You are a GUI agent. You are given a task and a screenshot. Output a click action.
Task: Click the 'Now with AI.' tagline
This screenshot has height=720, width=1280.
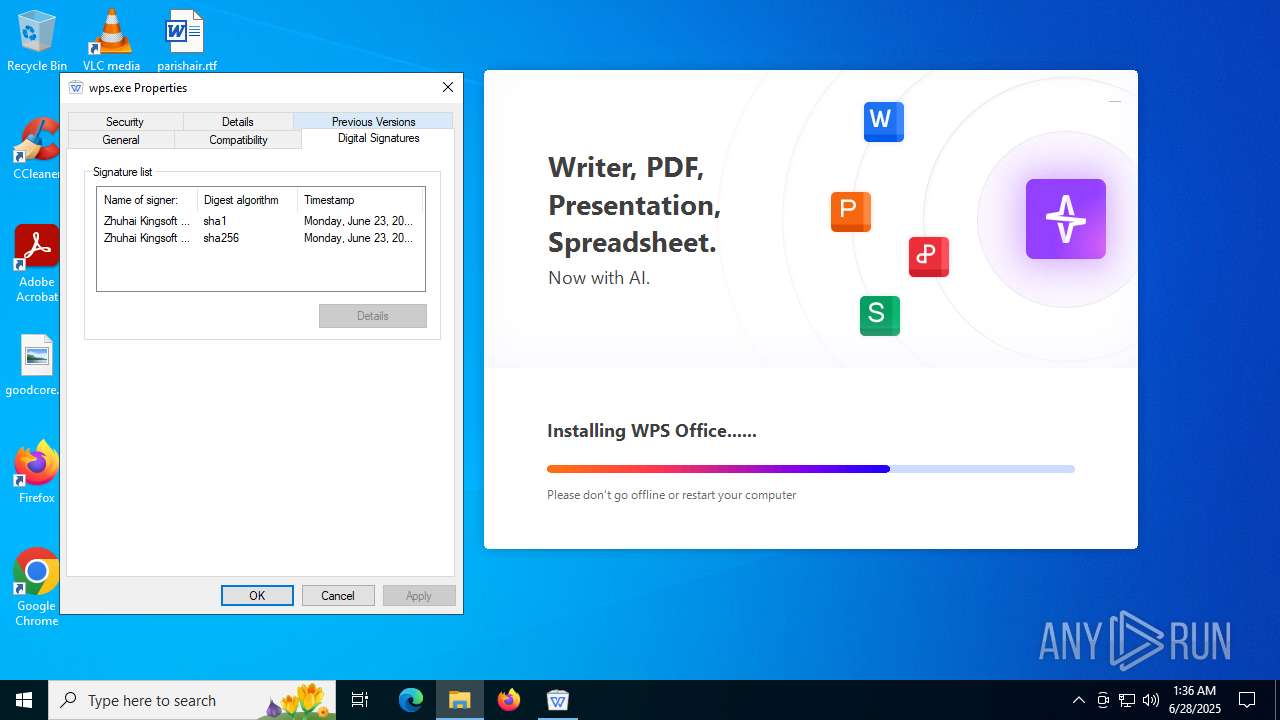pyautogui.click(x=599, y=278)
